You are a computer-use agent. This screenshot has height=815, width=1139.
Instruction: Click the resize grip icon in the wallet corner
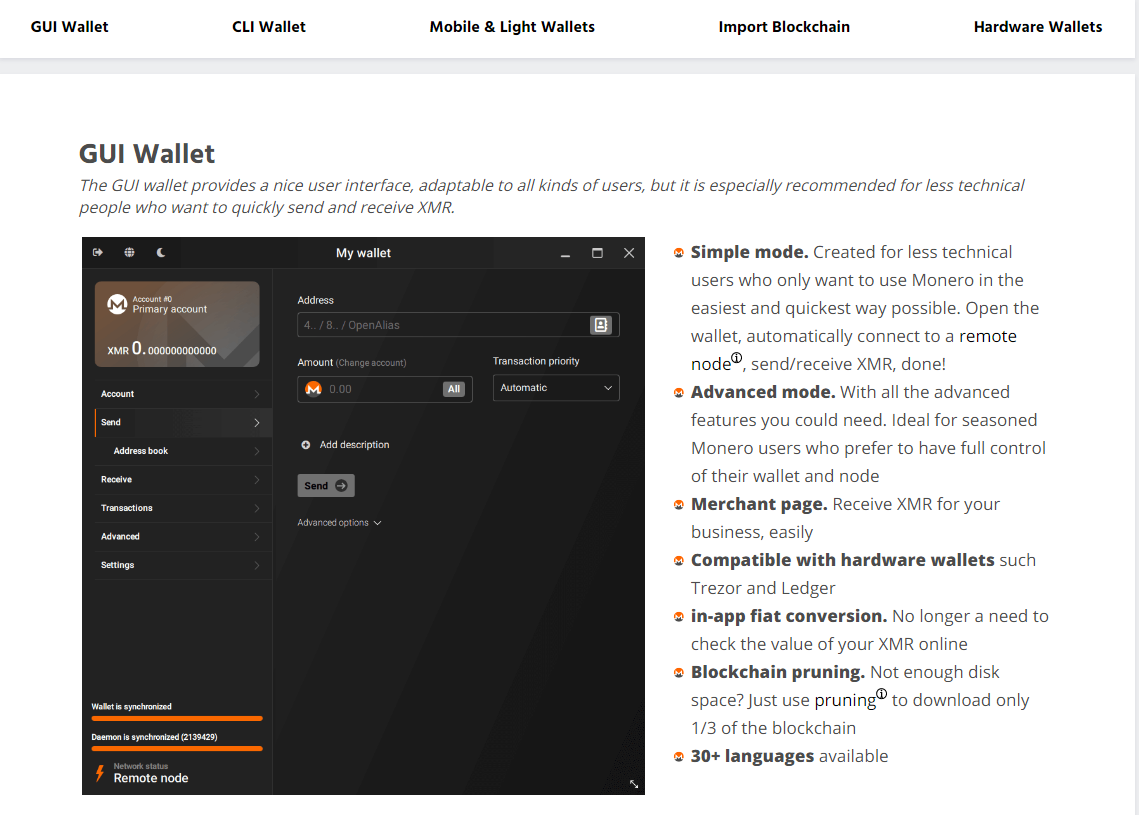click(x=633, y=784)
